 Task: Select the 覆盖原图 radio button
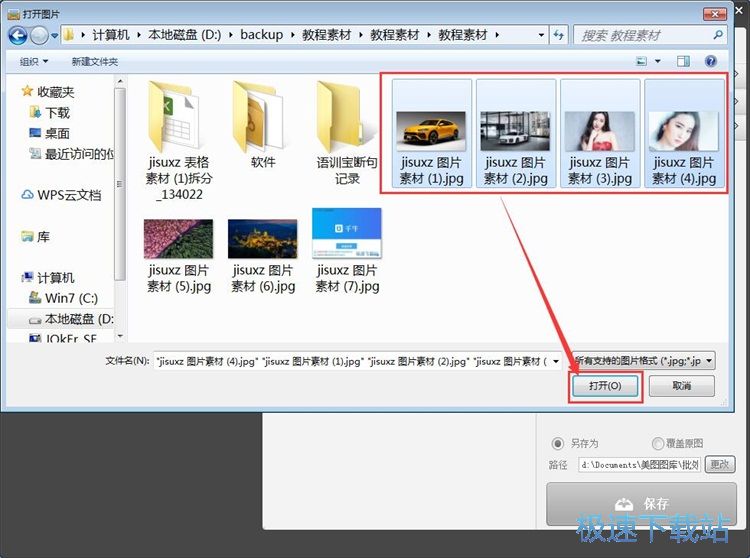pos(658,443)
